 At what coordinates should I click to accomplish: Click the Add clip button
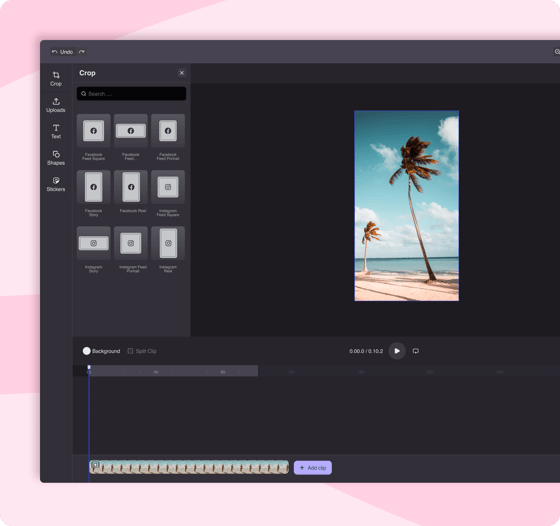(313, 468)
